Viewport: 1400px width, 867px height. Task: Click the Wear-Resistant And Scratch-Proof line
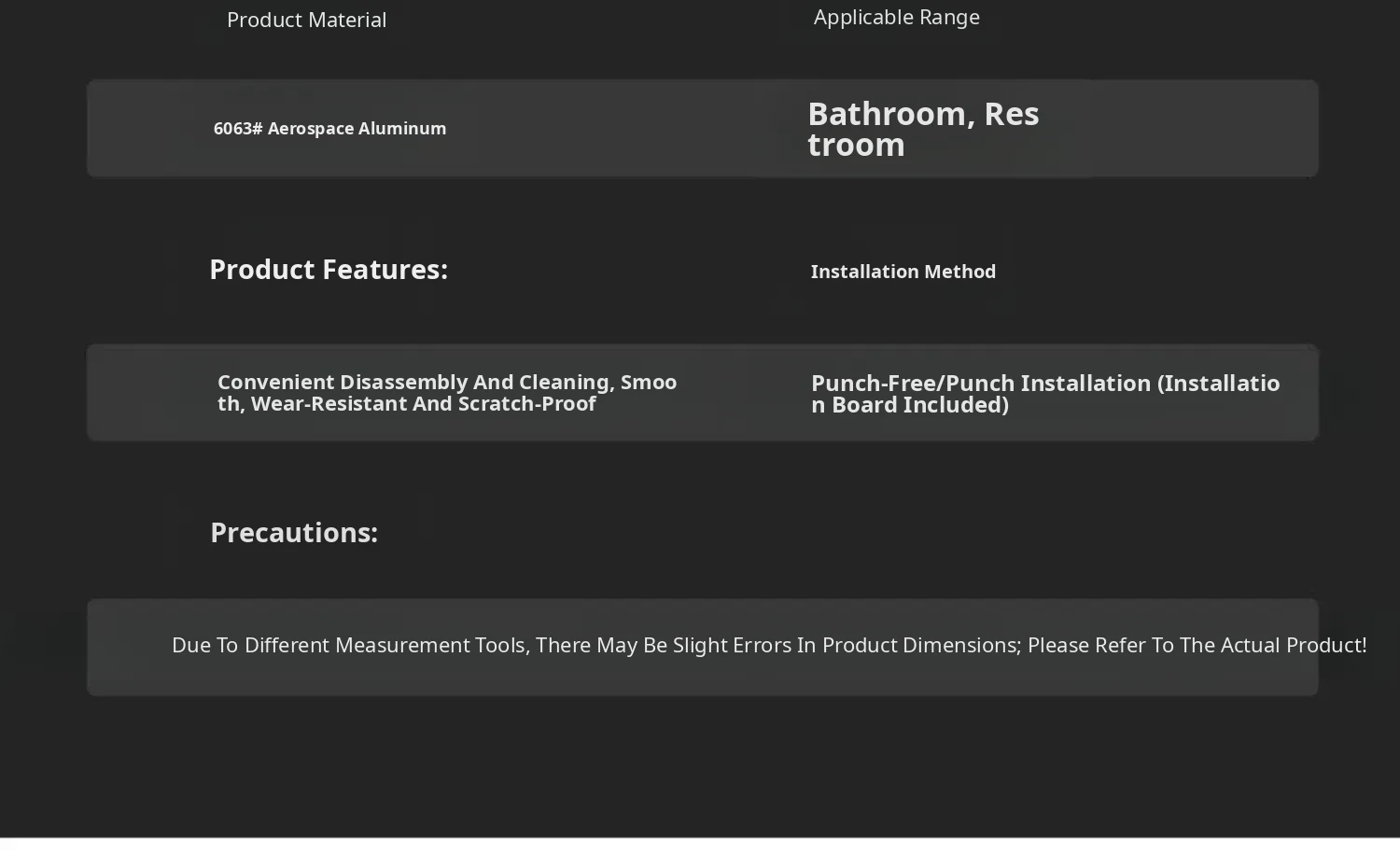(423, 404)
